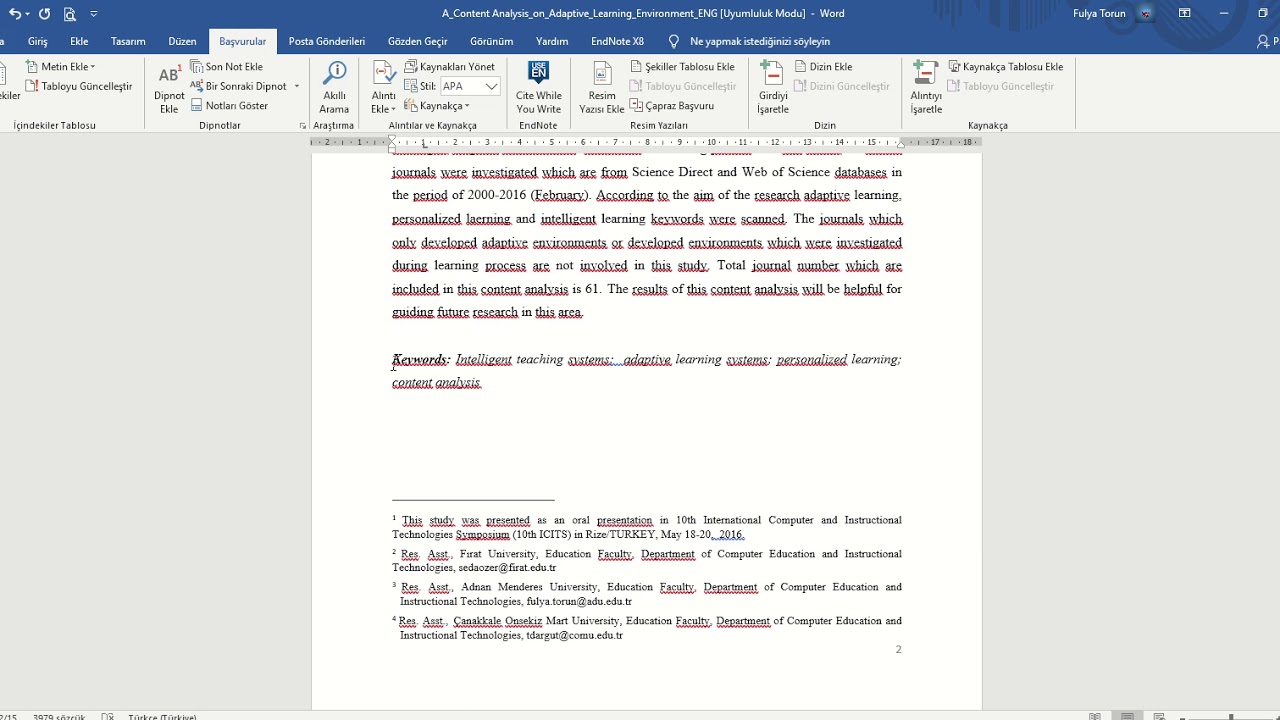This screenshot has height=720, width=1280.
Task: Click the email fulya.torun@adu.edu.tr in footnote
Action: [579, 602]
